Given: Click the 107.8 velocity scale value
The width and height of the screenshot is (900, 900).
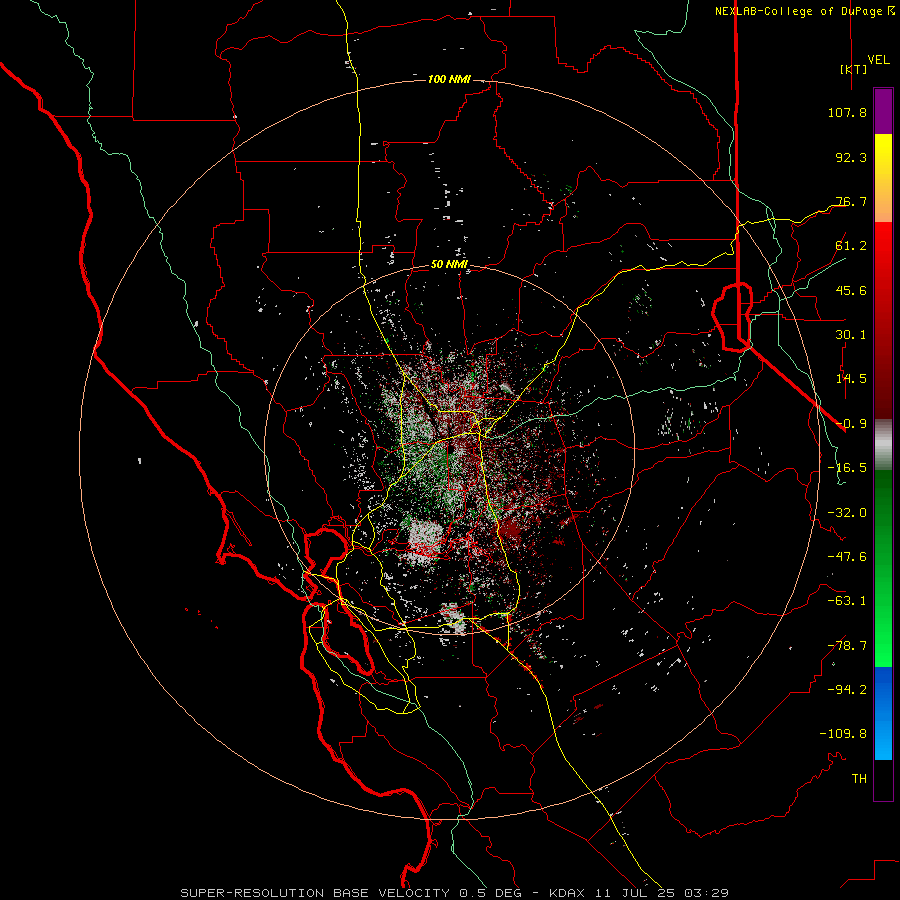Looking at the screenshot, I should pos(847,113).
